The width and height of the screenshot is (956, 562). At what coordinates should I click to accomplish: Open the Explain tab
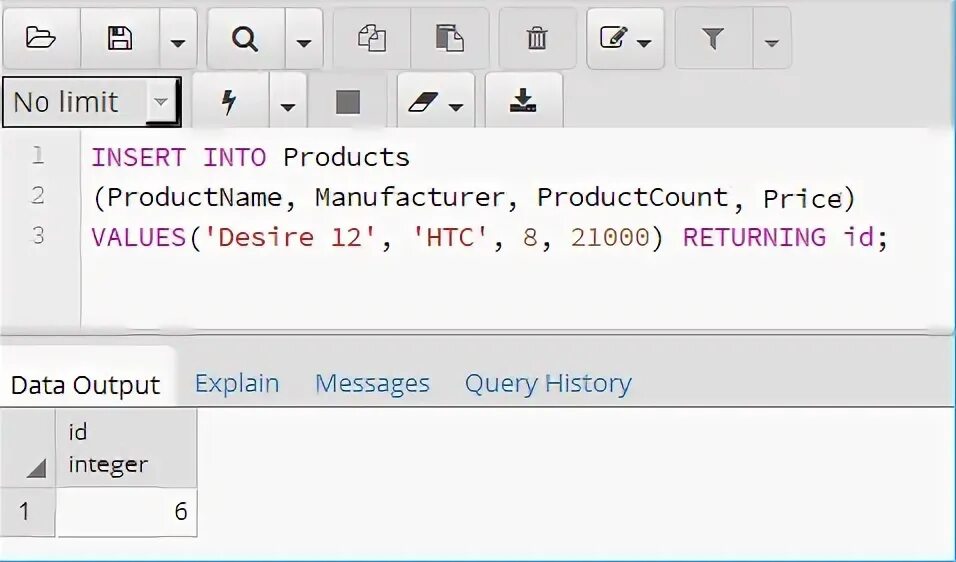coord(237,383)
